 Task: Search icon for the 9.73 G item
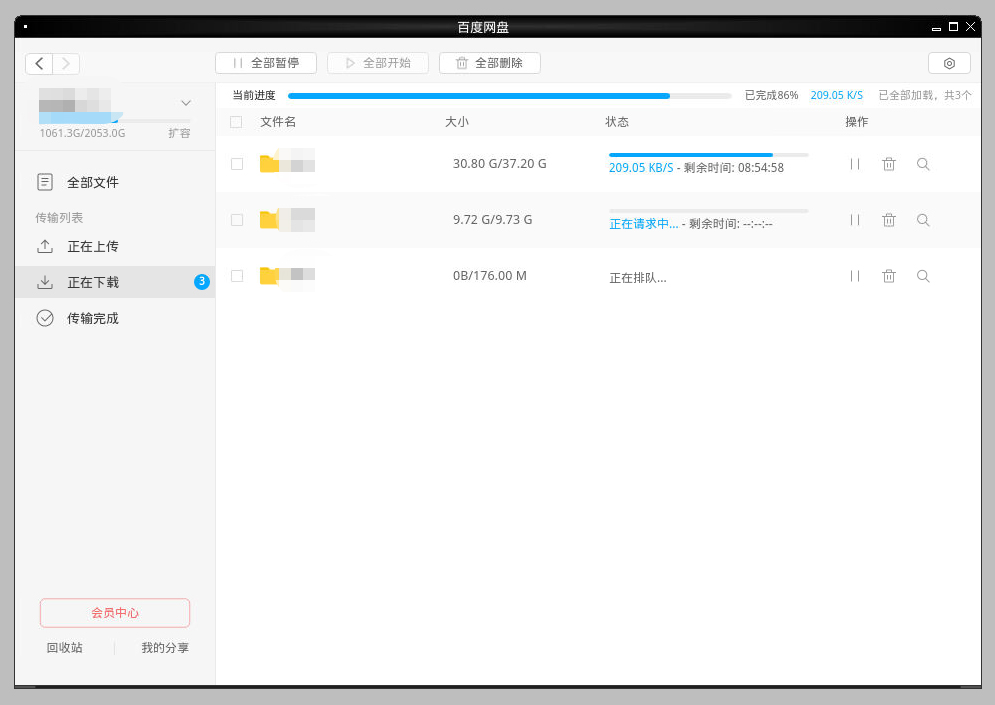pos(923,220)
